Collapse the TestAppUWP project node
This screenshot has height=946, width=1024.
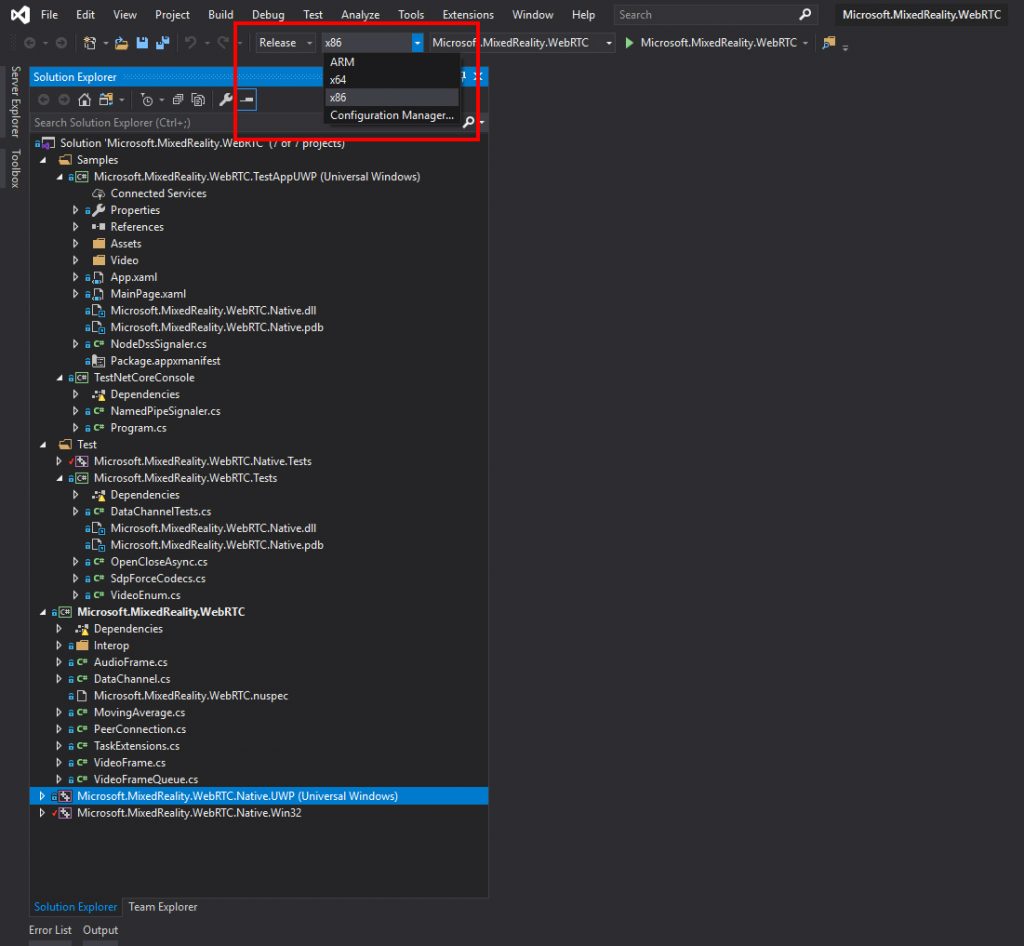tap(59, 177)
